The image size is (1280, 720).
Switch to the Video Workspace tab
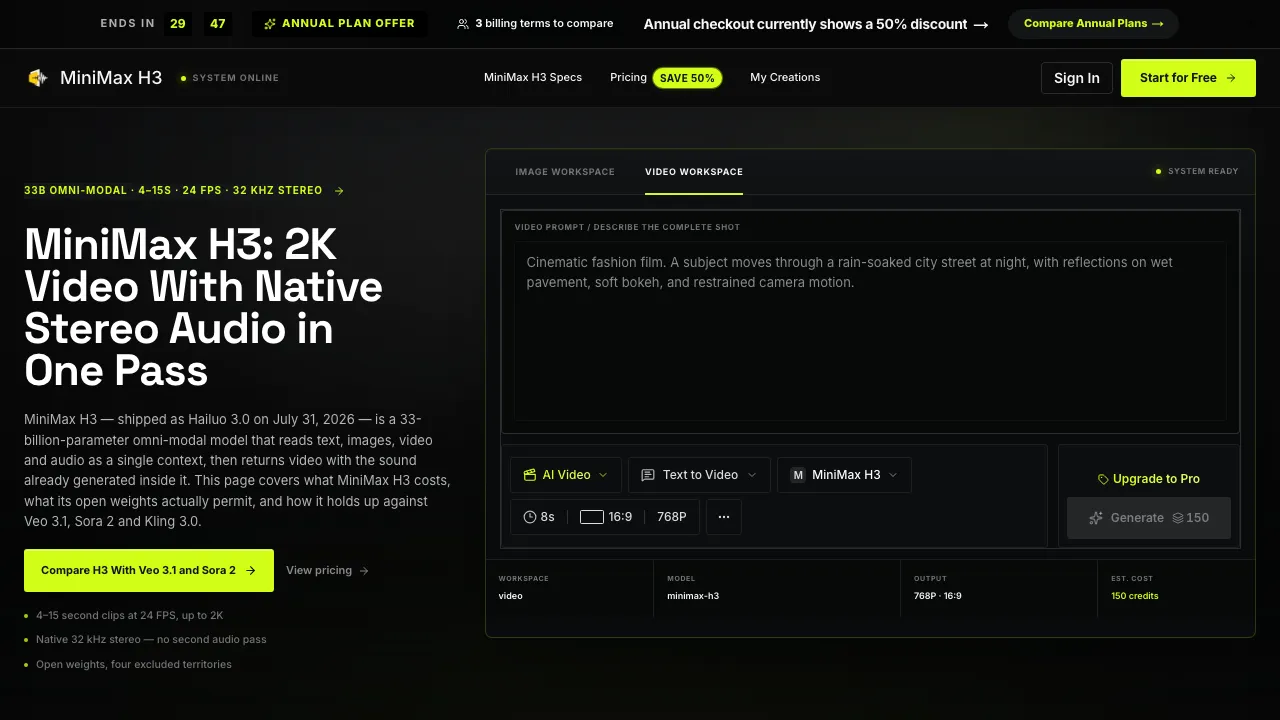[x=694, y=172]
